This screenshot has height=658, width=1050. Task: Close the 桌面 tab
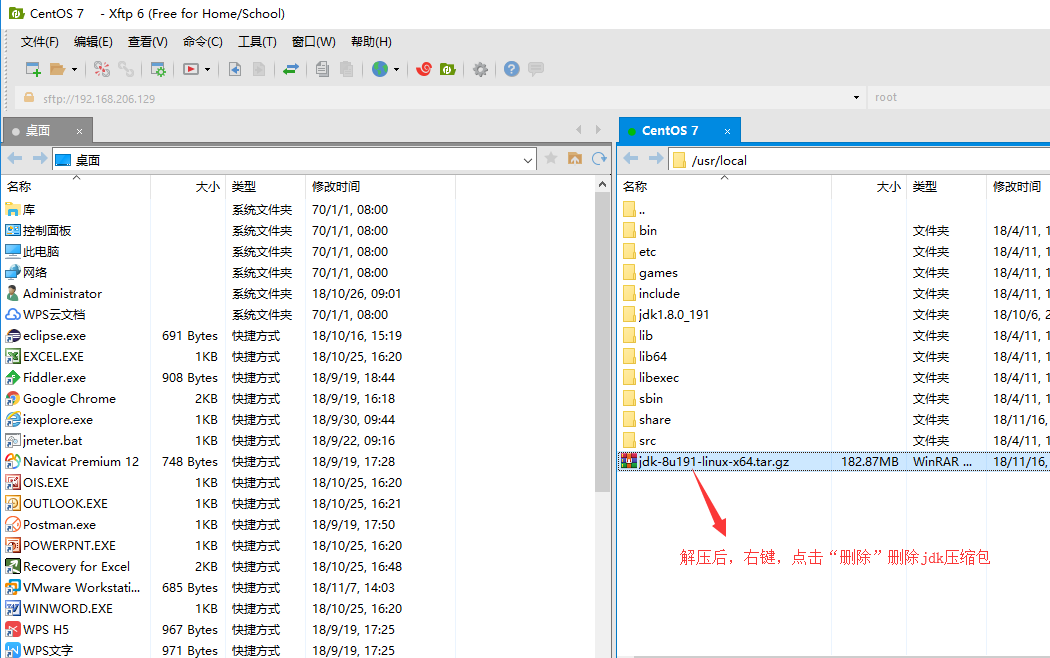pyautogui.click(x=79, y=131)
